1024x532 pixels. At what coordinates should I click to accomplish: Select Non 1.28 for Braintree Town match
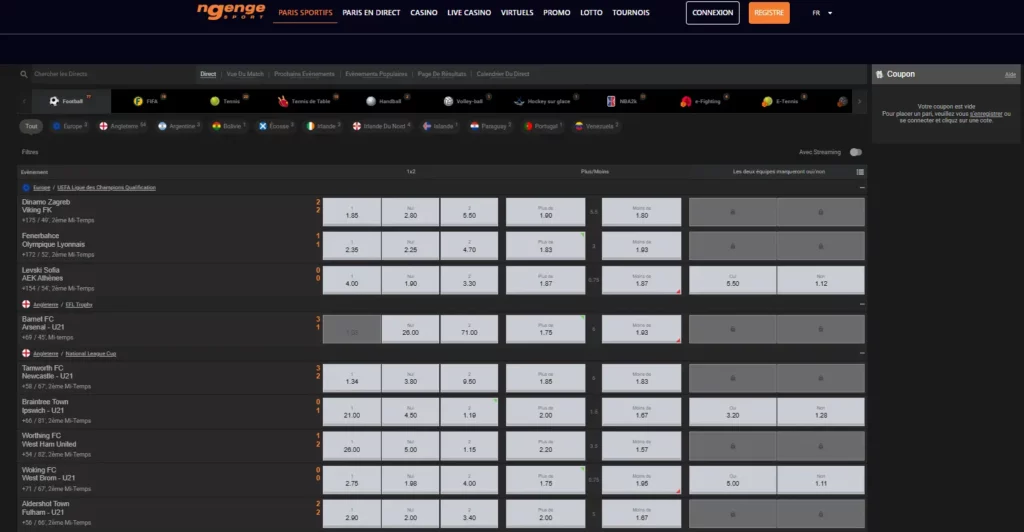coord(821,412)
